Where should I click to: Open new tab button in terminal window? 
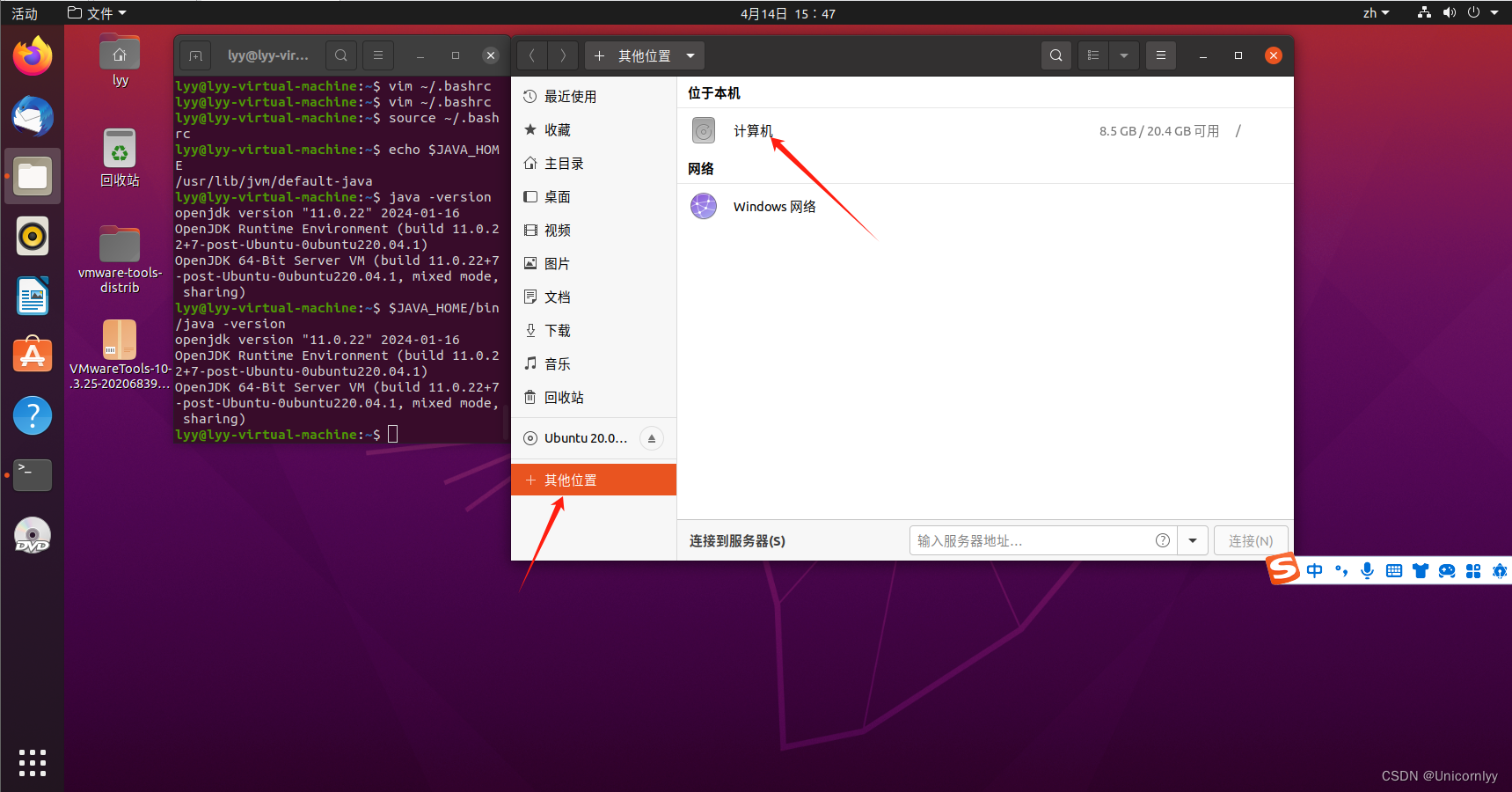196,55
